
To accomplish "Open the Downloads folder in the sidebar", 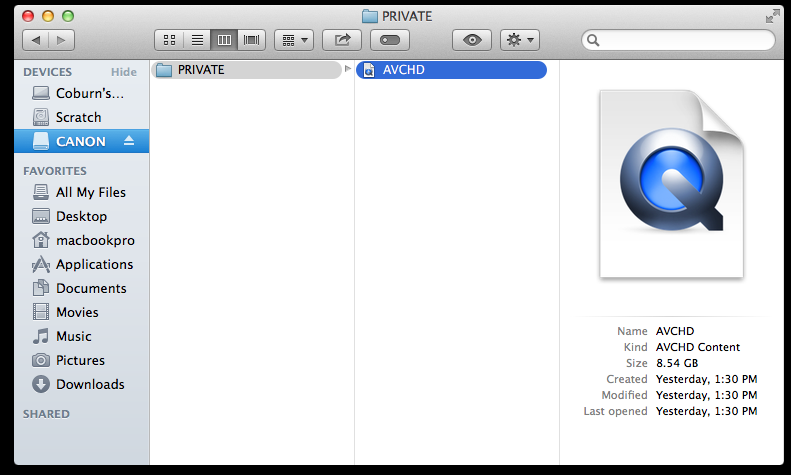I will tap(90, 384).
